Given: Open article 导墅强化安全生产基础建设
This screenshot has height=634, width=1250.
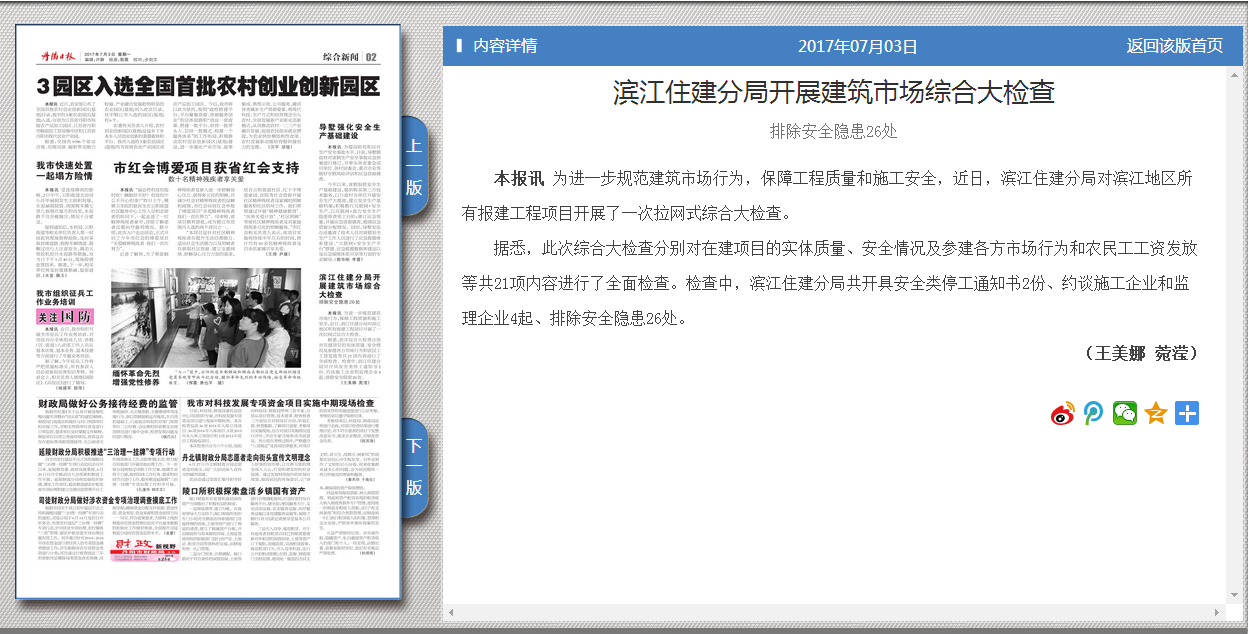Looking at the screenshot, I should tap(349, 130).
